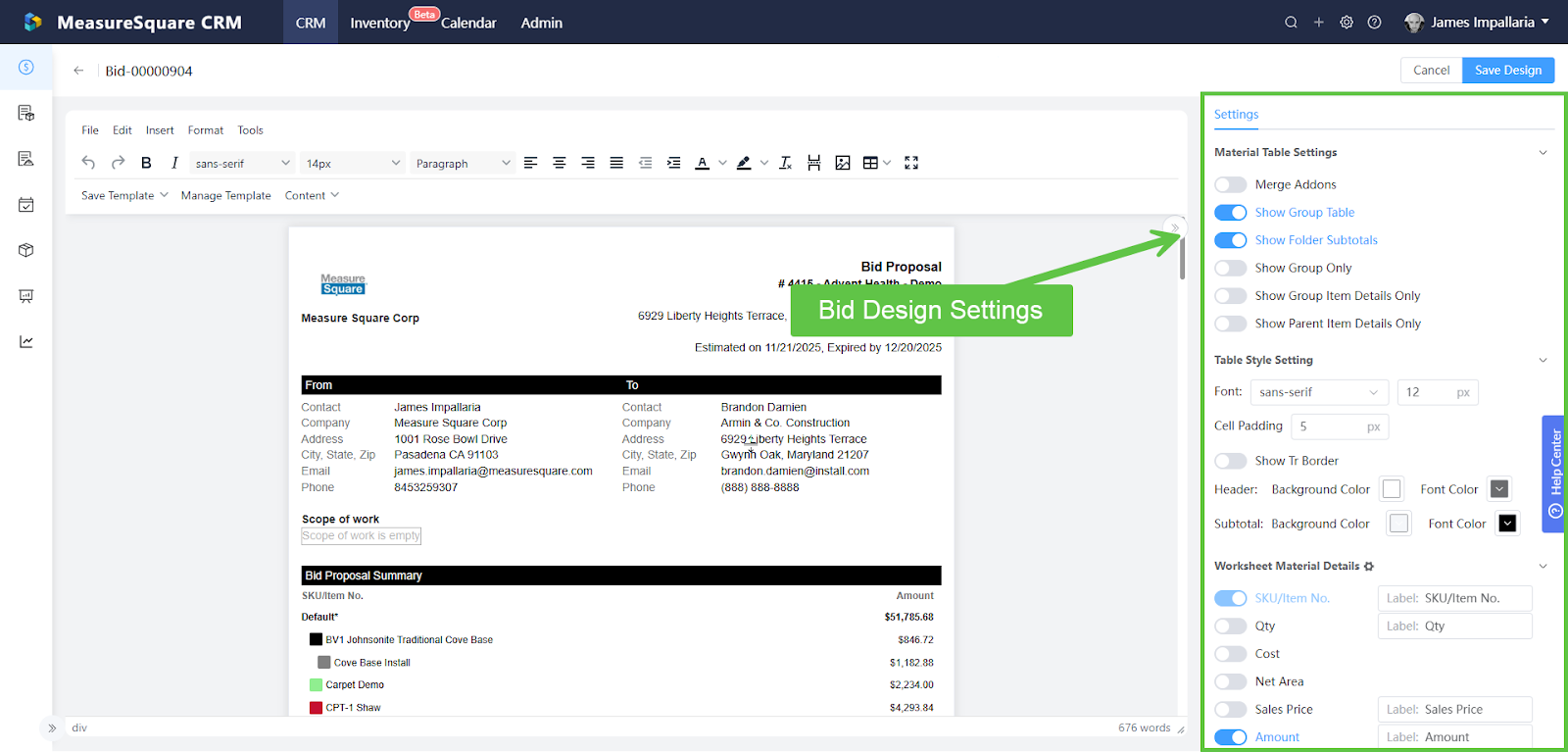Collapse the Material Table Settings section
Screen dimensions: 1568x752
pos(1543,153)
